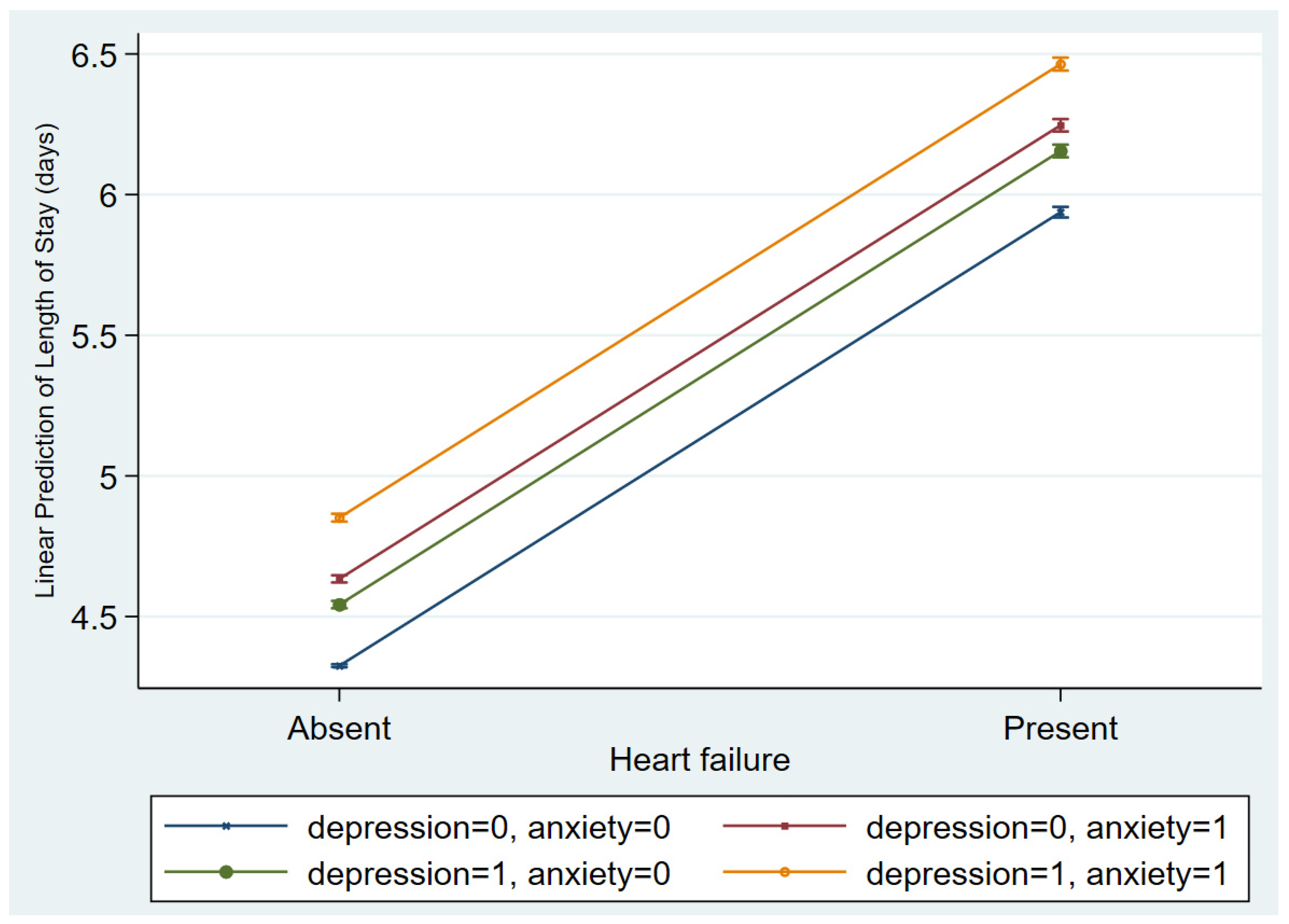Viewport: 1289px width, 924px height.
Task: Click the legend text depression=1, anxiety=1
Action: [x=1046, y=873]
